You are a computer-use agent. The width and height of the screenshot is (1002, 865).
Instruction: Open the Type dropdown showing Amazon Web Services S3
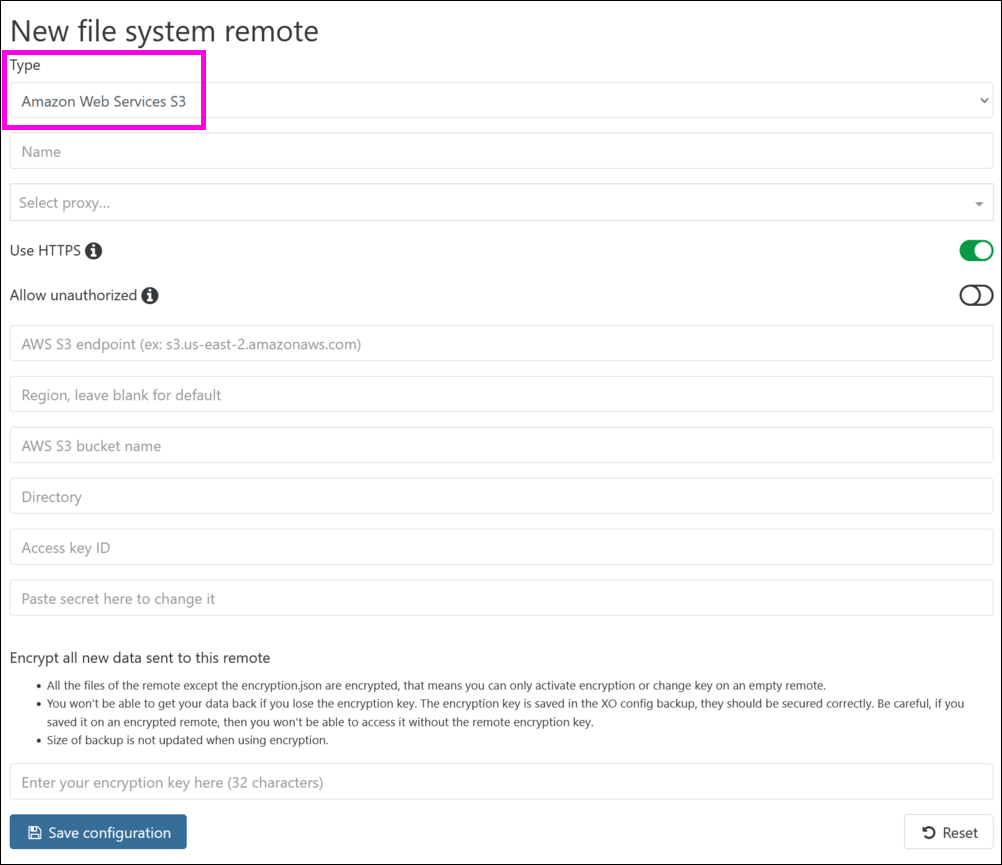[x=501, y=100]
